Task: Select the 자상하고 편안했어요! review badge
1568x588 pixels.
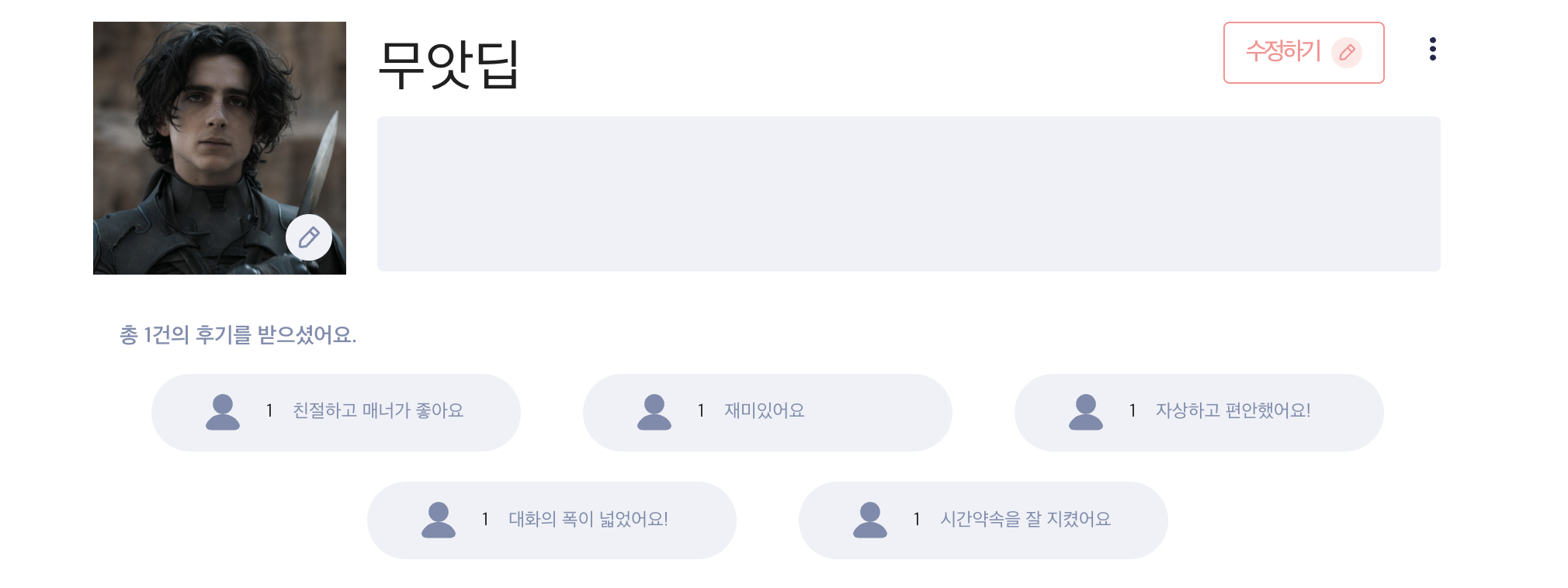Action: (x=1199, y=413)
